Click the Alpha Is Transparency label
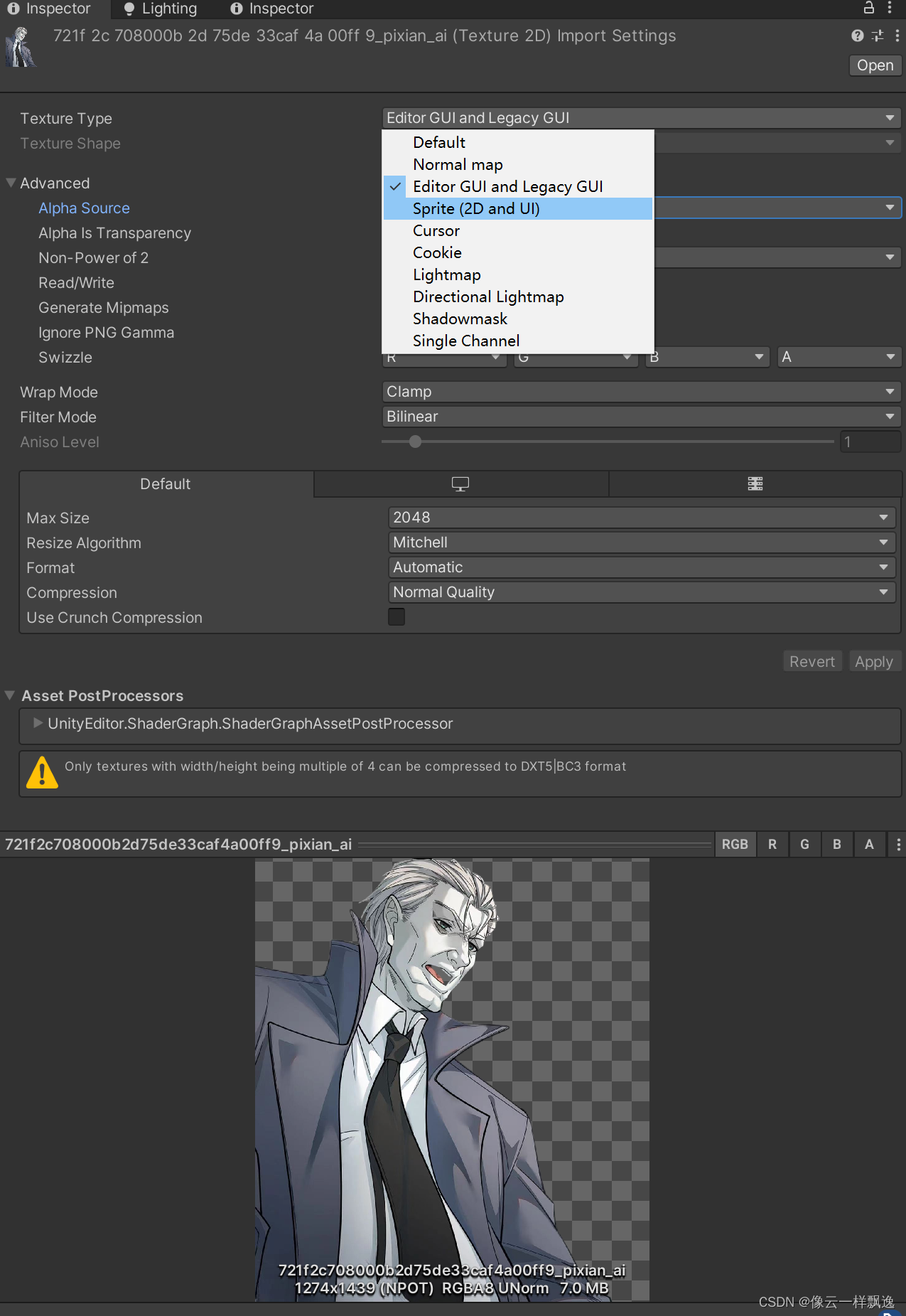Viewport: 906px width, 1316px height. [x=114, y=233]
